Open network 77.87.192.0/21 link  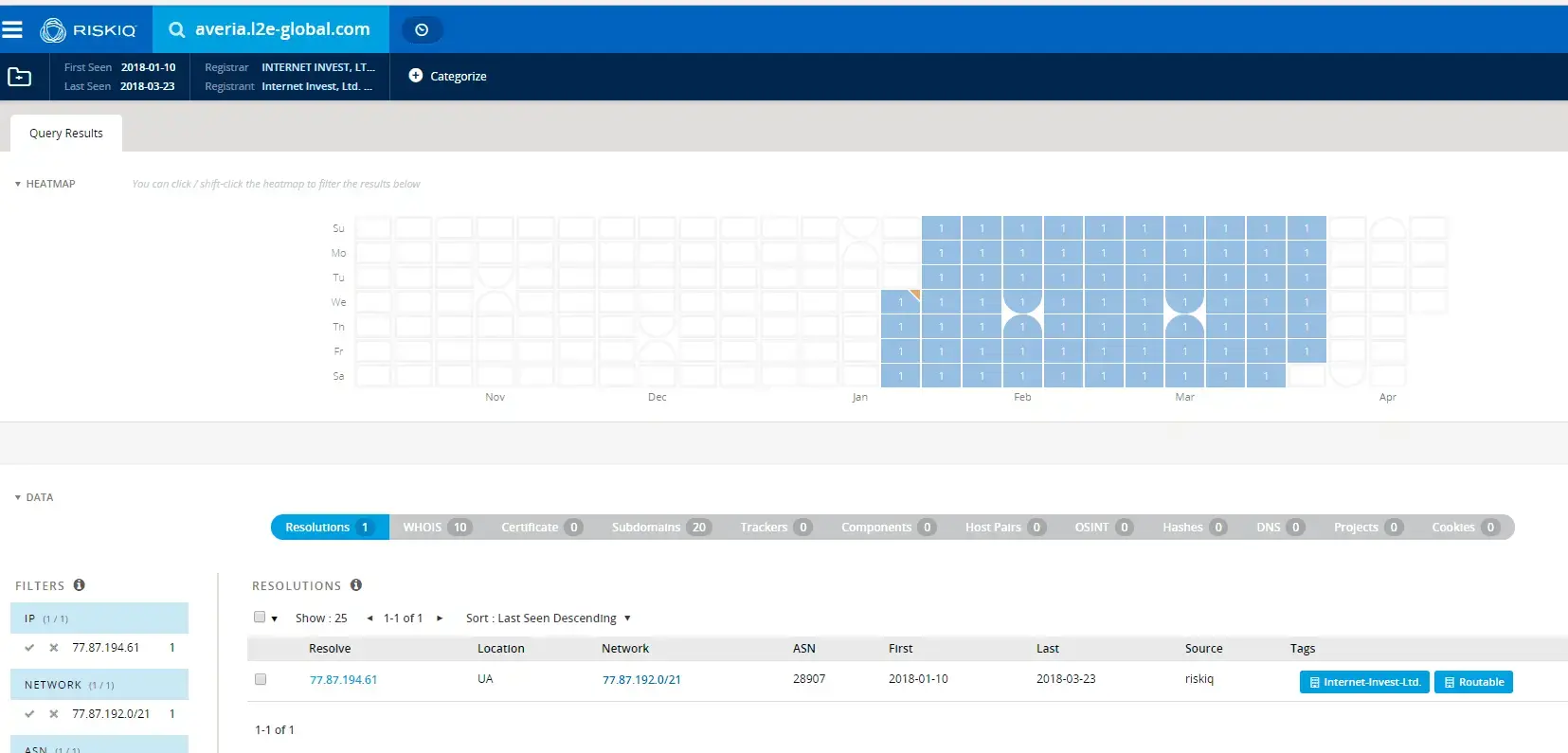click(641, 679)
